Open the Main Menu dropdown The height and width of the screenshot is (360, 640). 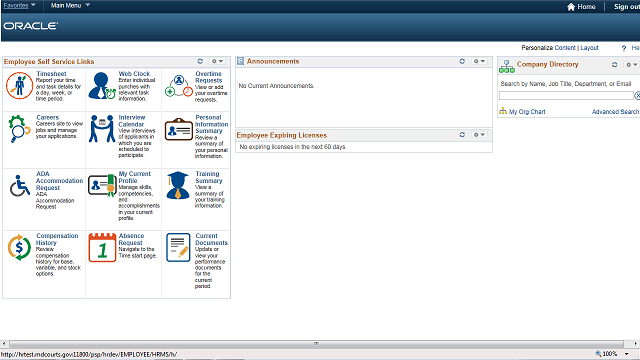(x=70, y=5)
